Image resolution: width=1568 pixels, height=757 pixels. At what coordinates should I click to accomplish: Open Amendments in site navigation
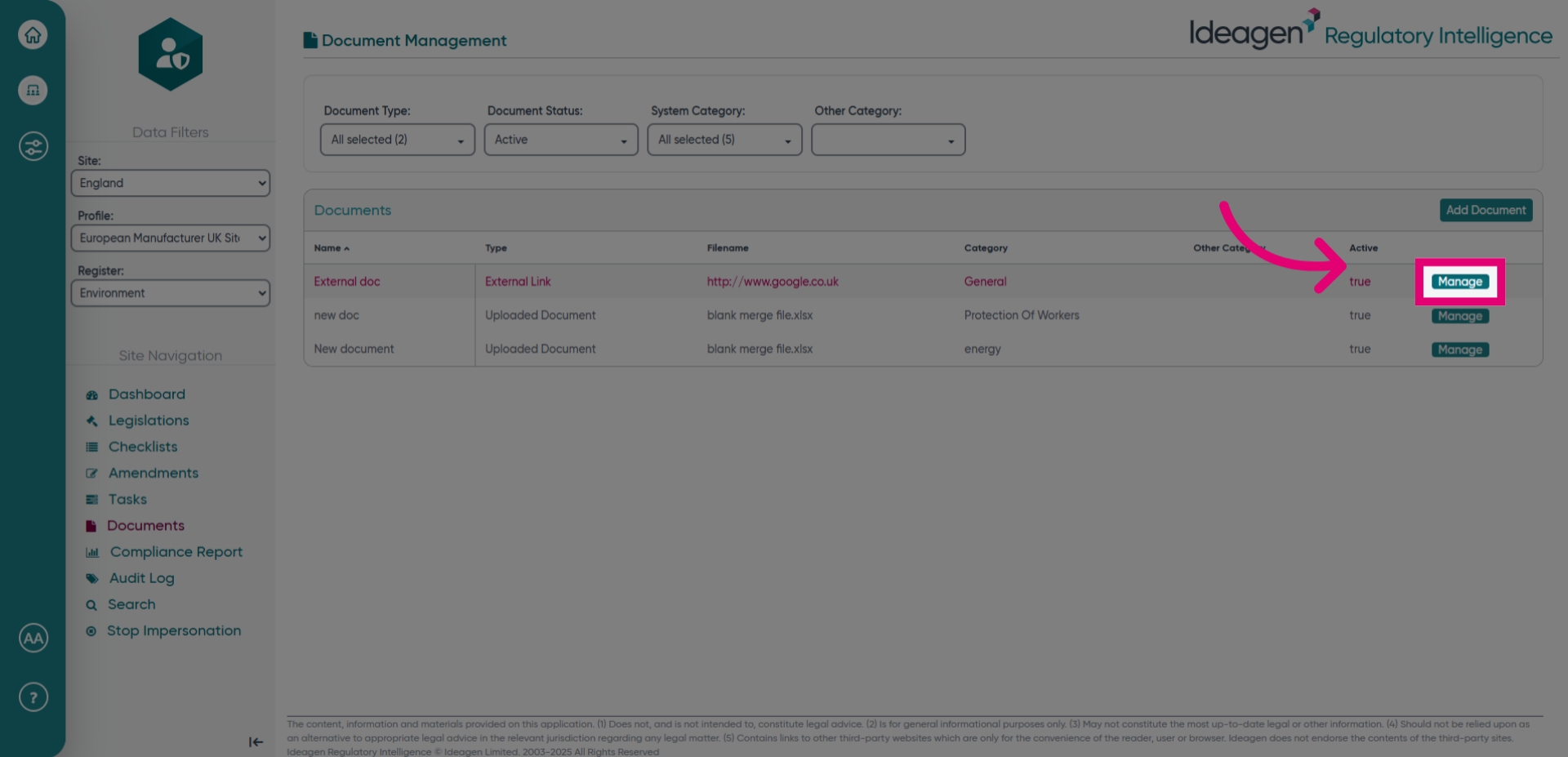(154, 473)
